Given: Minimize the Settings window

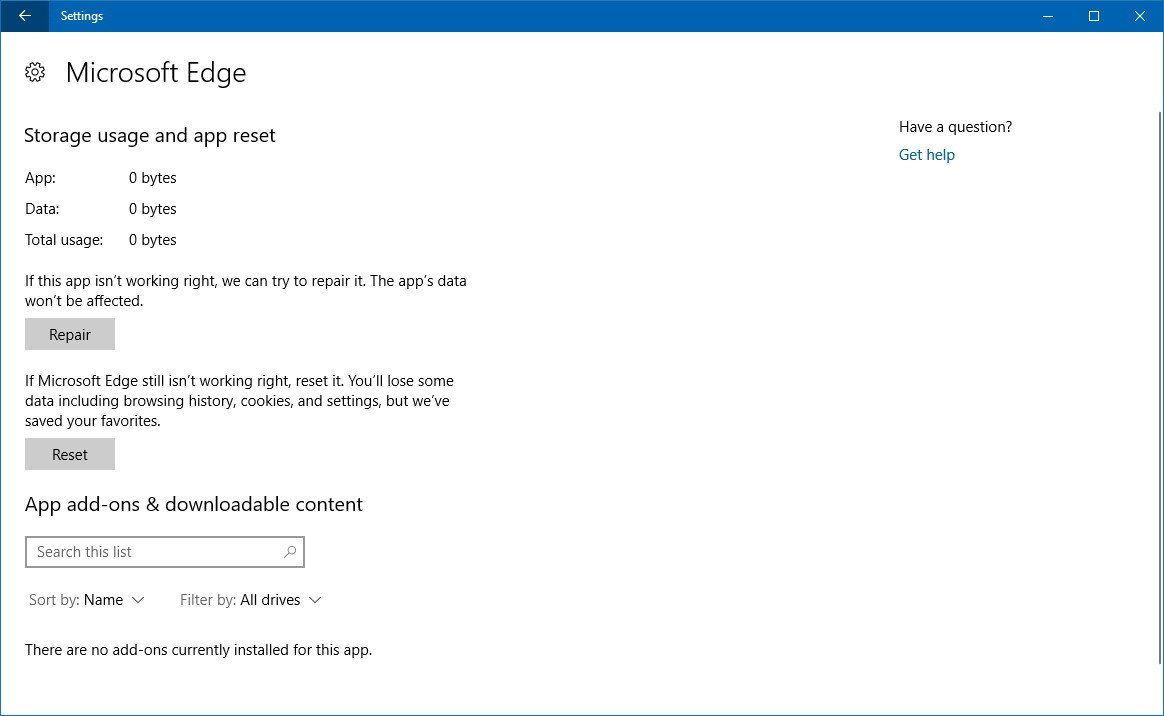Looking at the screenshot, I should point(1047,16).
